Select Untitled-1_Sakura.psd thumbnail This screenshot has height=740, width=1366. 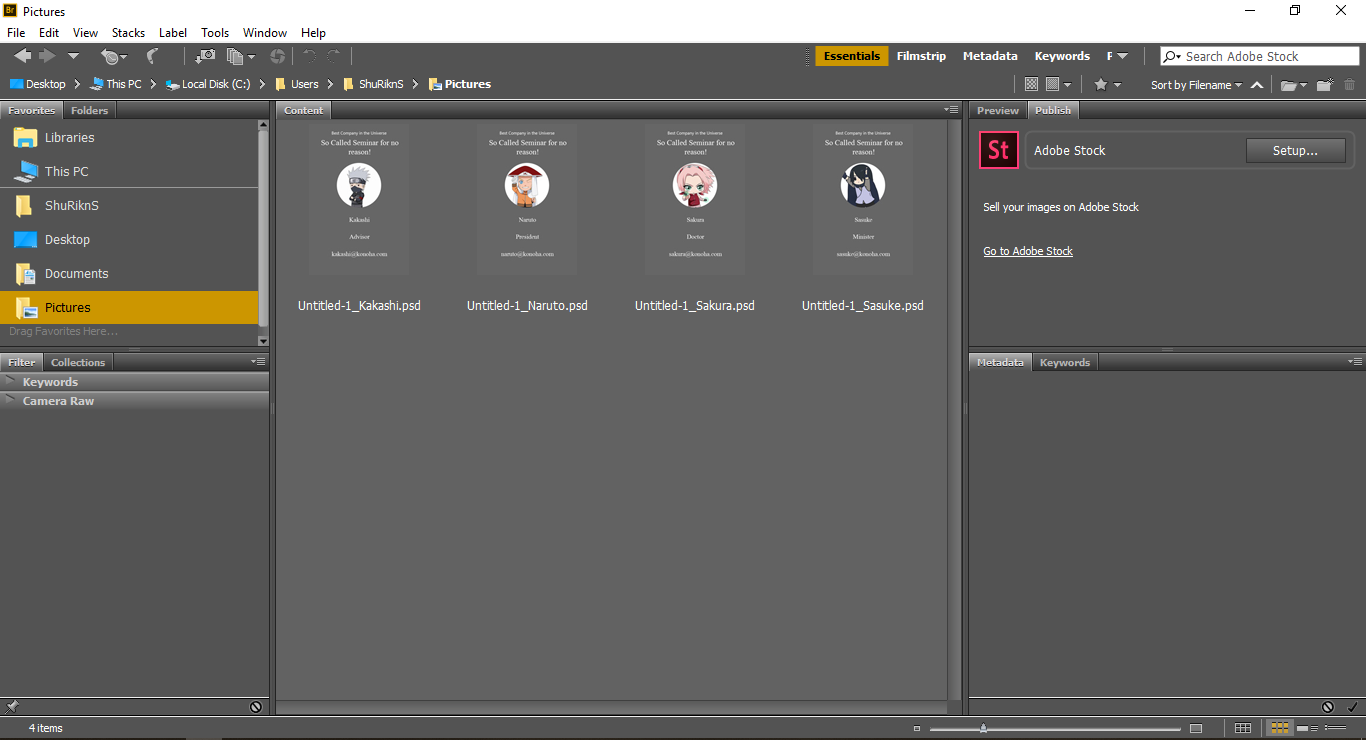click(x=695, y=198)
